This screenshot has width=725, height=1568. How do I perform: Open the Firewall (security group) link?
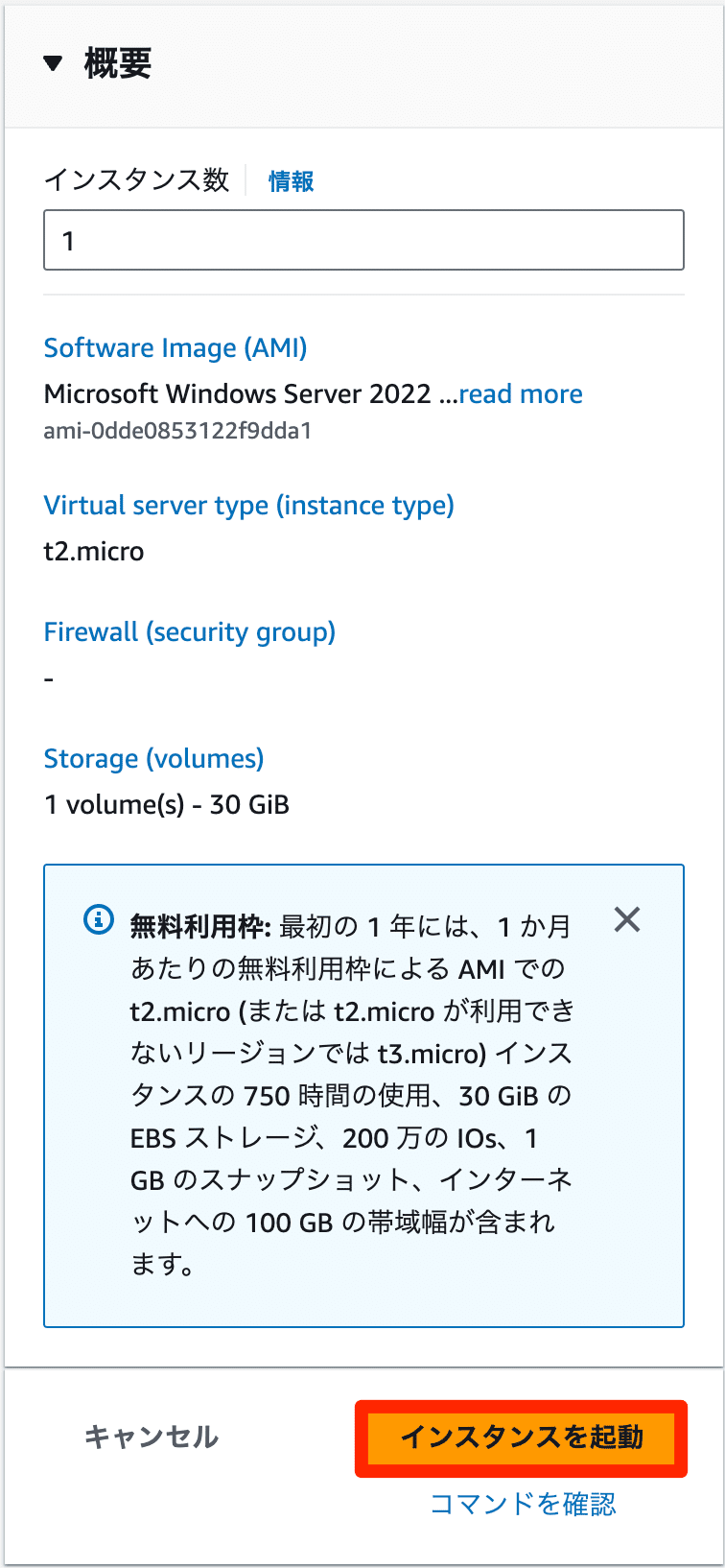(x=190, y=632)
